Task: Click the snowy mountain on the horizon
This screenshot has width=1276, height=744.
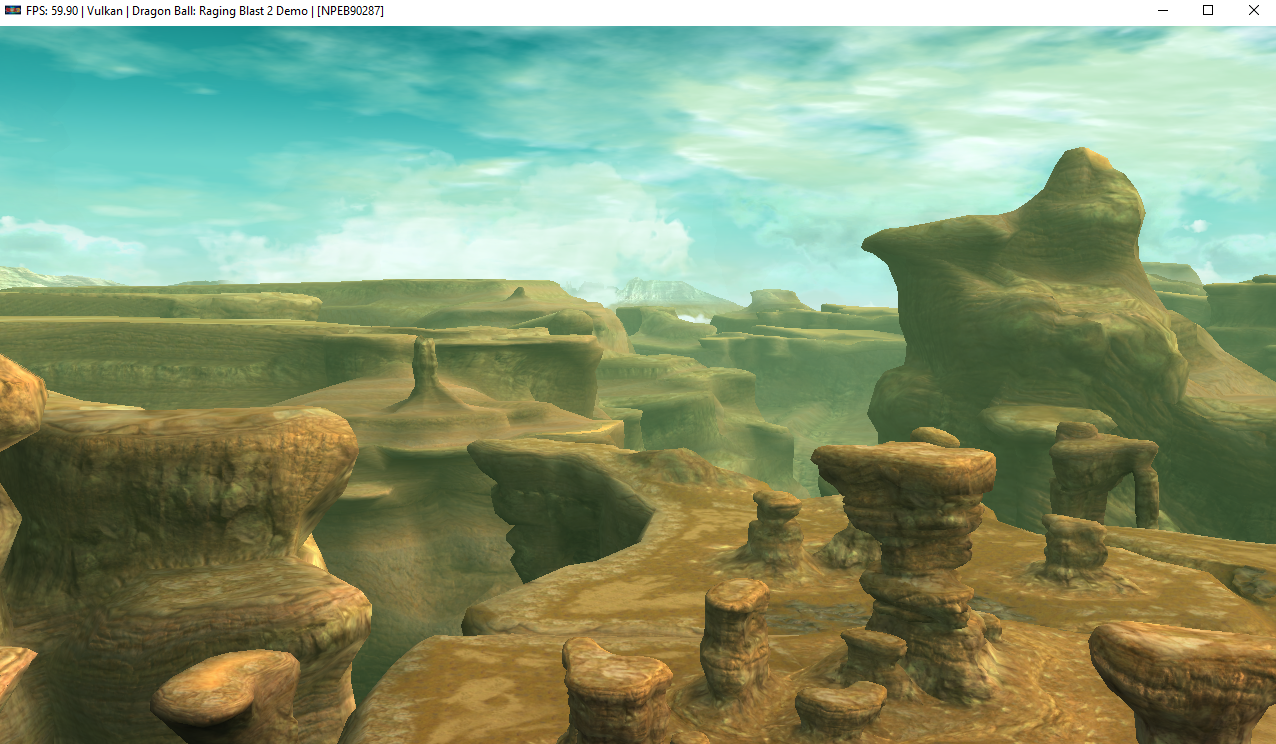Action: click(665, 293)
